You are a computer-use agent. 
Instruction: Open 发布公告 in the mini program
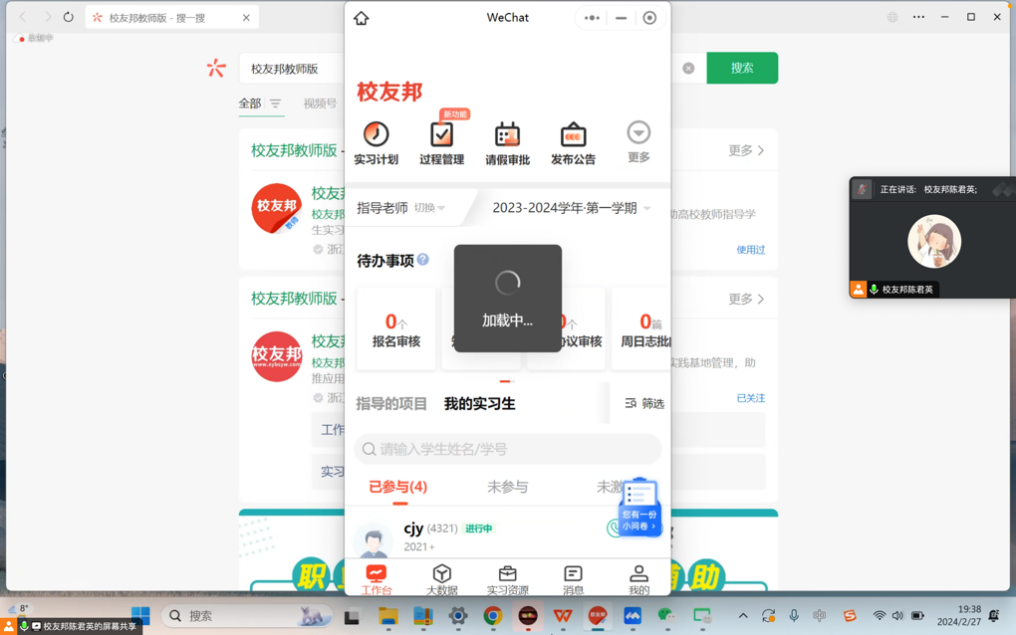click(x=573, y=143)
